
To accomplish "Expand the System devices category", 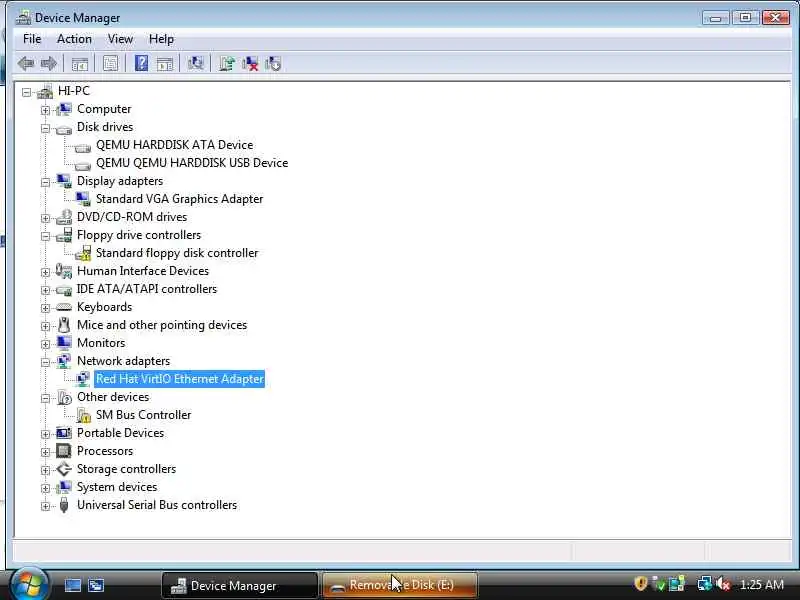I will point(45,488).
